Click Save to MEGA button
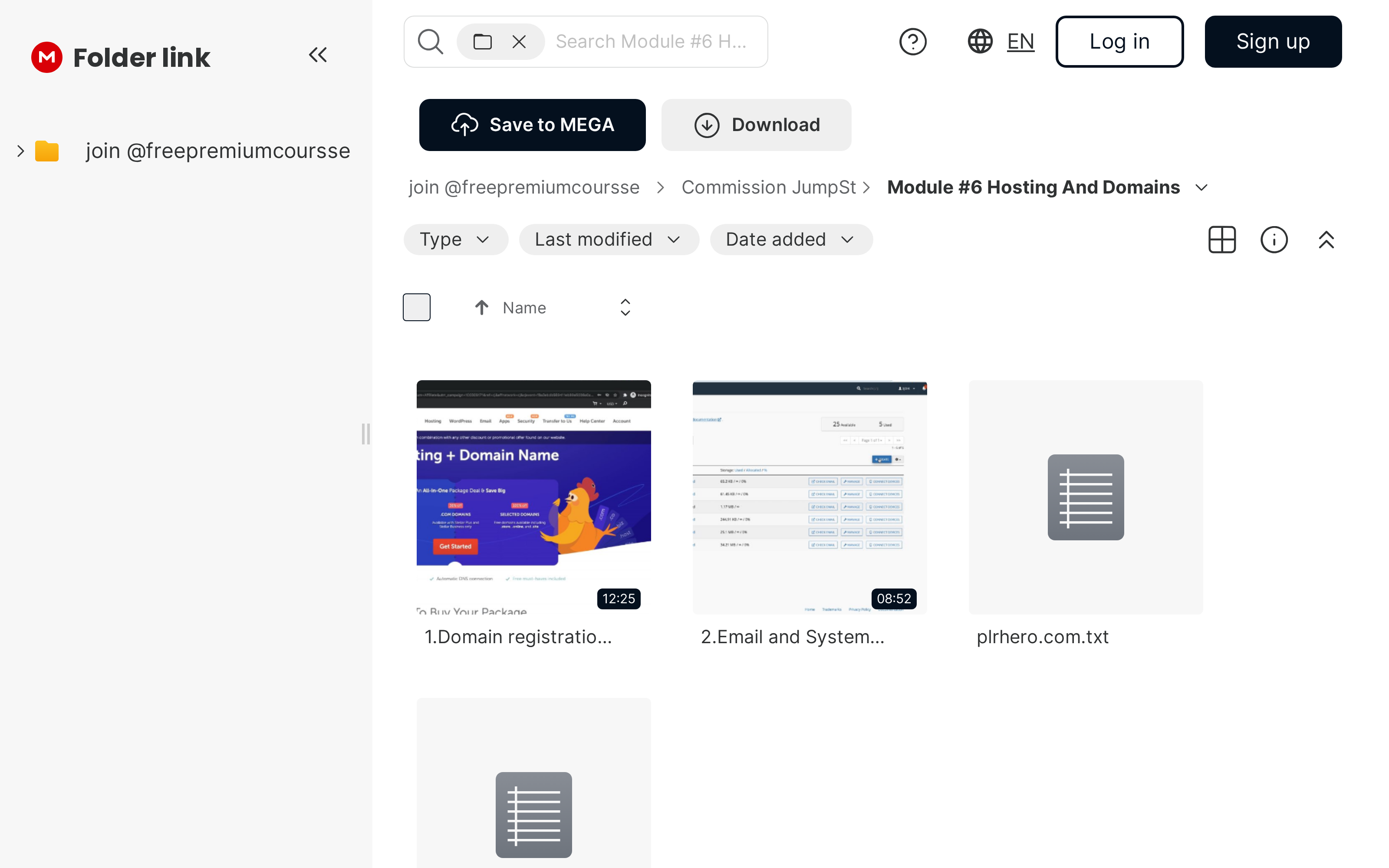Viewport: 1389px width, 868px height. pyautogui.click(x=532, y=125)
